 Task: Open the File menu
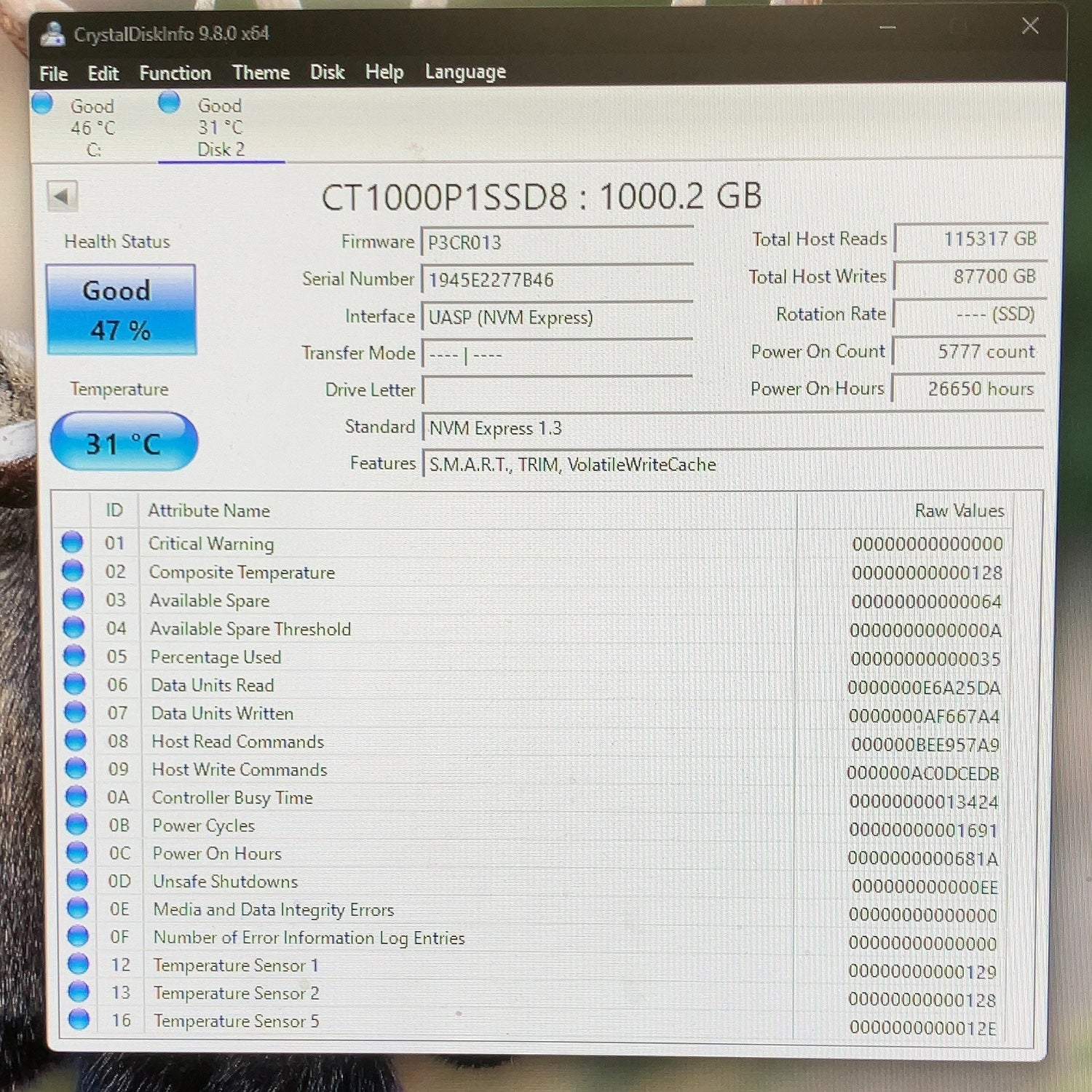pyautogui.click(x=53, y=74)
